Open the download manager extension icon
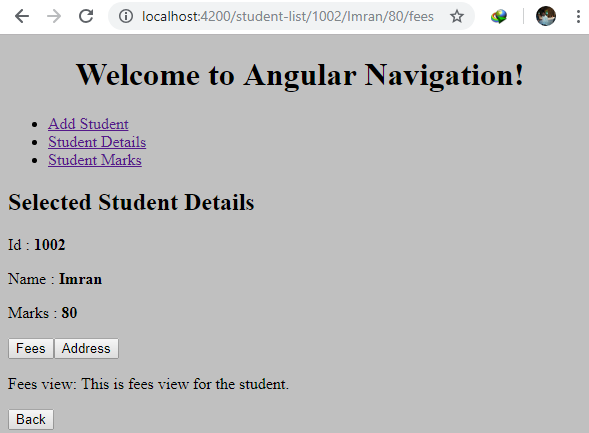Screen dimensions: 589x433 click(x=499, y=16)
